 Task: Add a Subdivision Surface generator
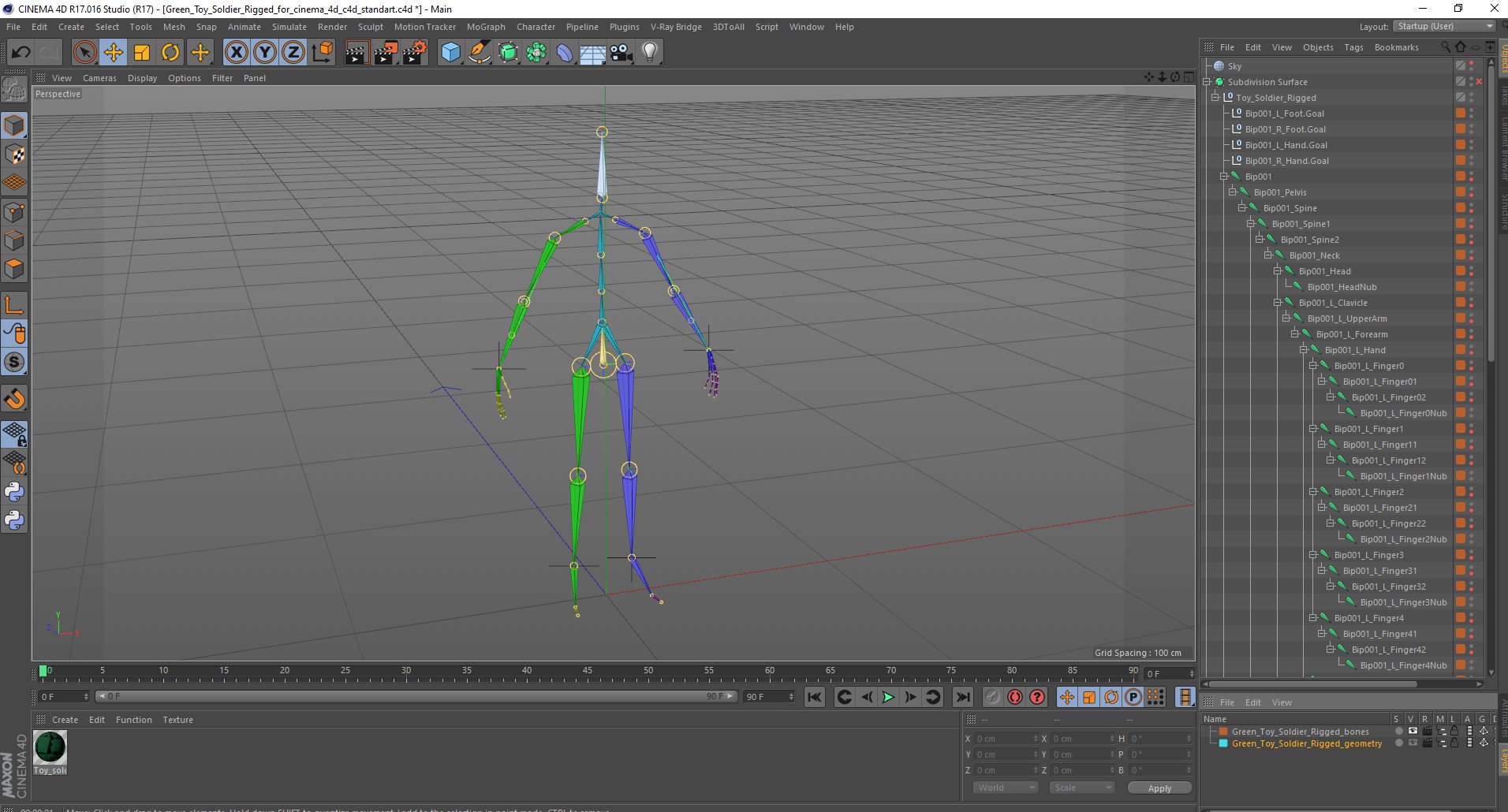click(508, 53)
